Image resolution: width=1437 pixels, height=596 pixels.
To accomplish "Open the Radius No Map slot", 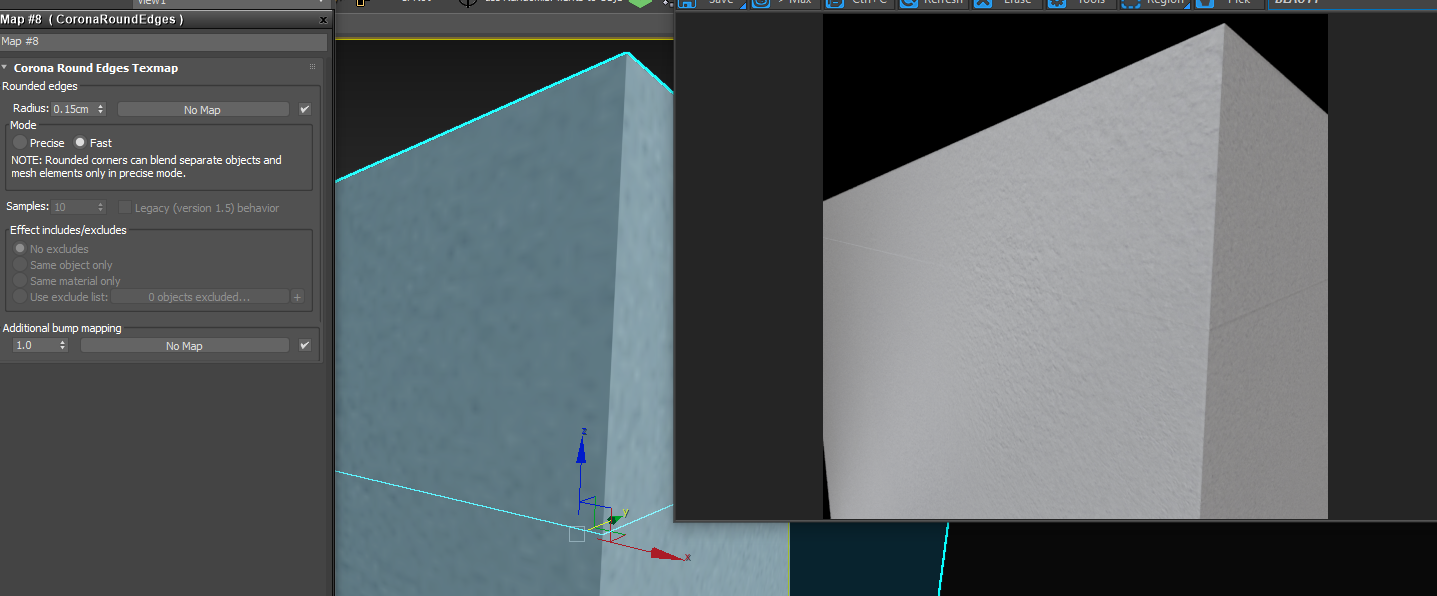I will click(203, 110).
